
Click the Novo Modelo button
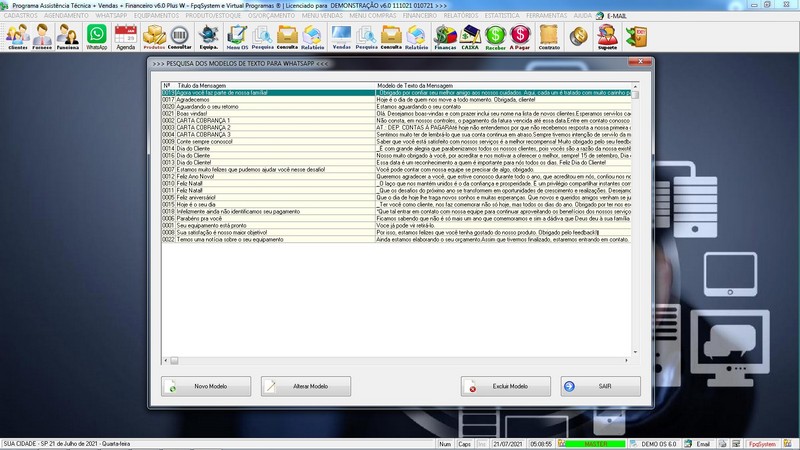206,386
